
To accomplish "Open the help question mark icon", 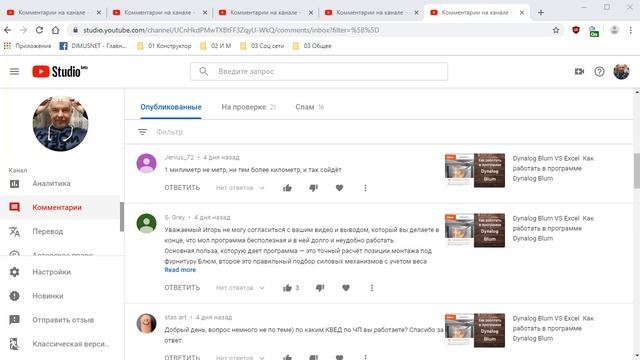I will pyautogui.click(x=599, y=71).
